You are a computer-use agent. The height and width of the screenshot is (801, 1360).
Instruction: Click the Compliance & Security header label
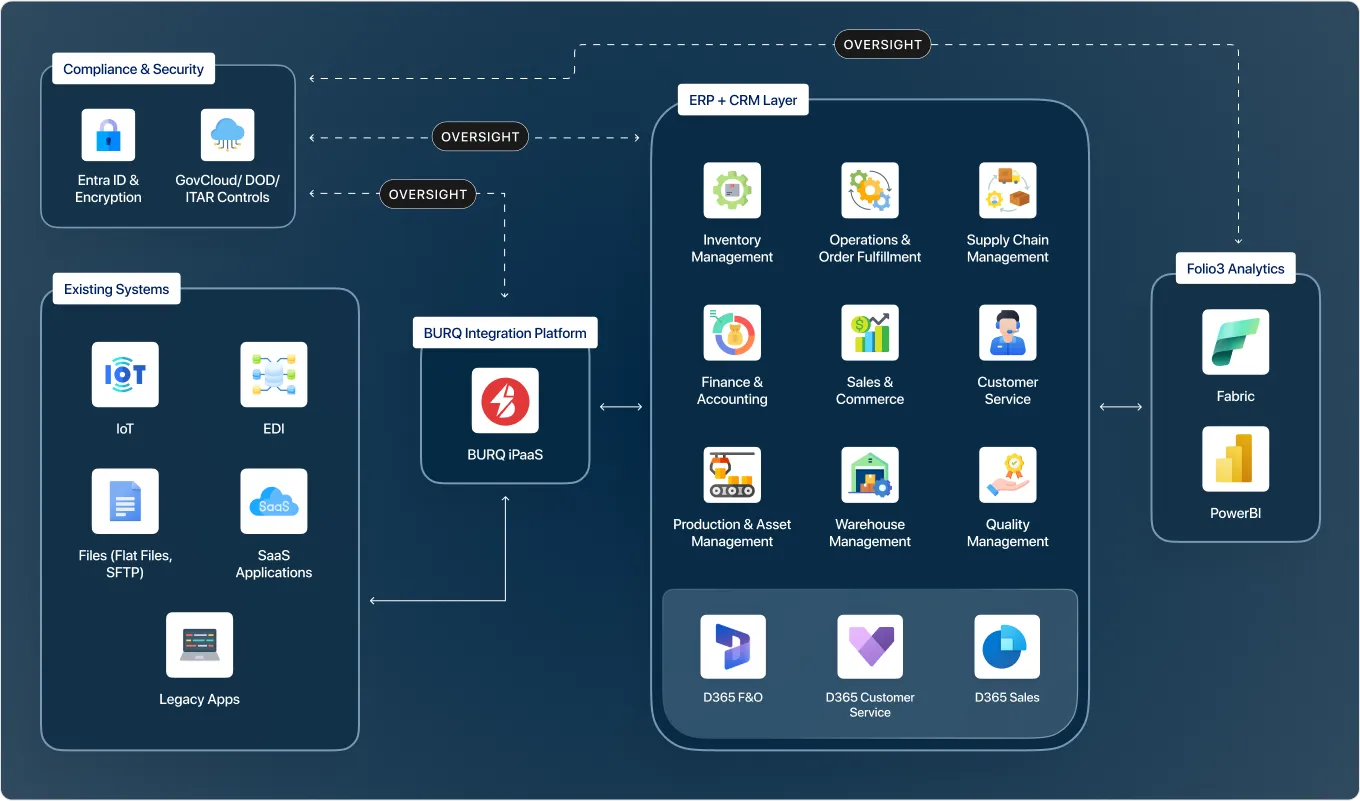pyautogui.click(x=133, y=69)
